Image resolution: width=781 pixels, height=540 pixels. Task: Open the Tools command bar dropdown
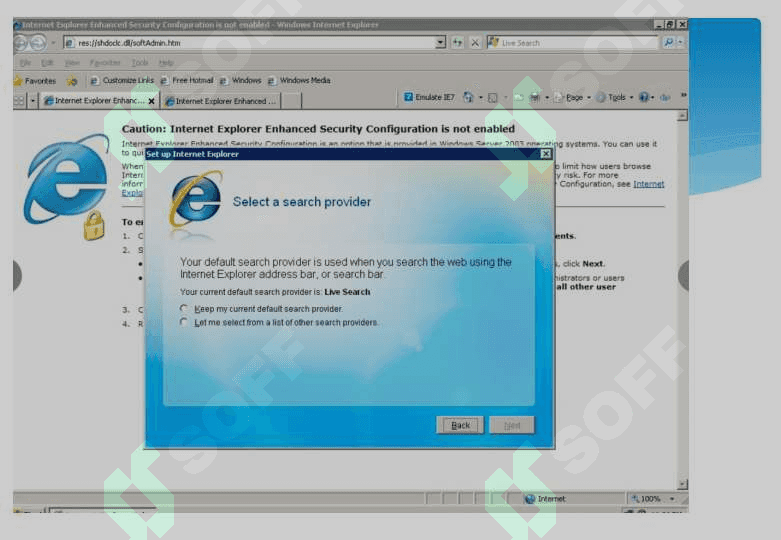[615, 98]
